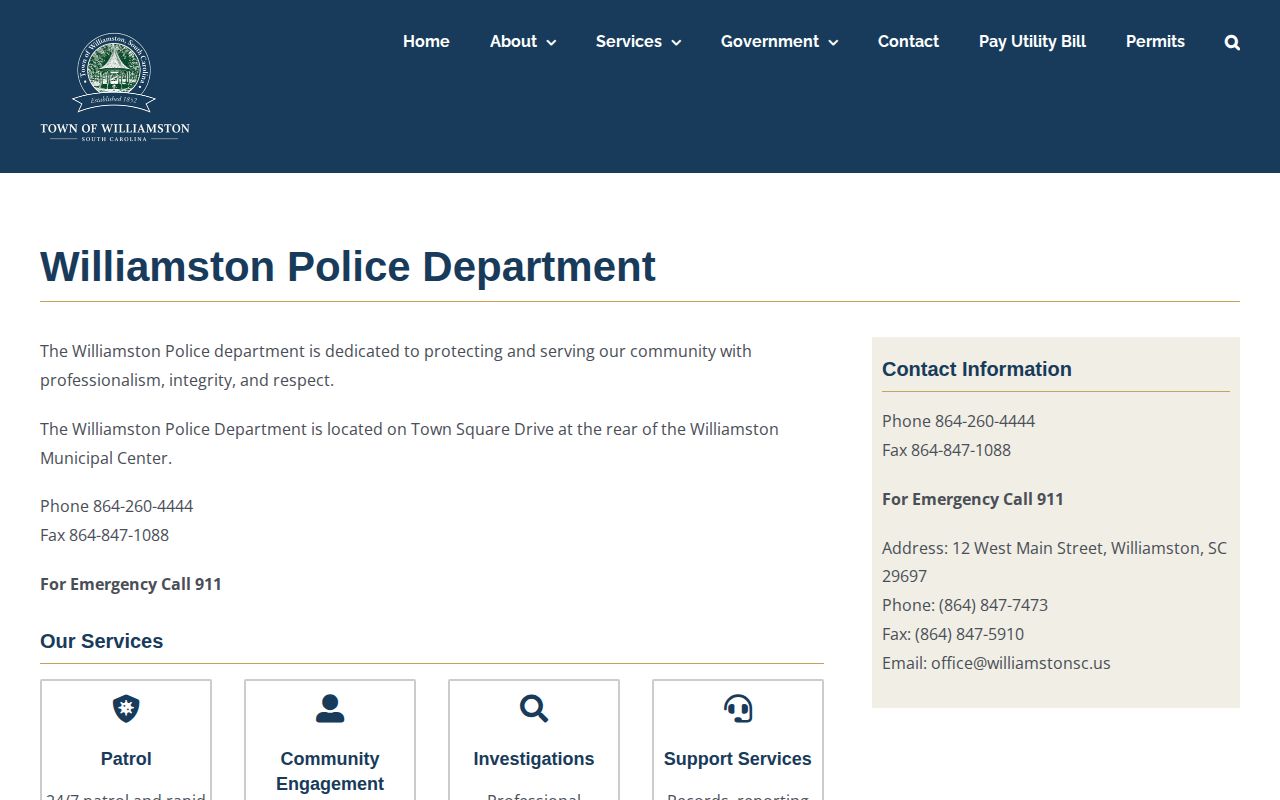Click the sidebar For Emergency Call 911 text
The height and width of the screenshot is (800, 1280).
point(973,499)
